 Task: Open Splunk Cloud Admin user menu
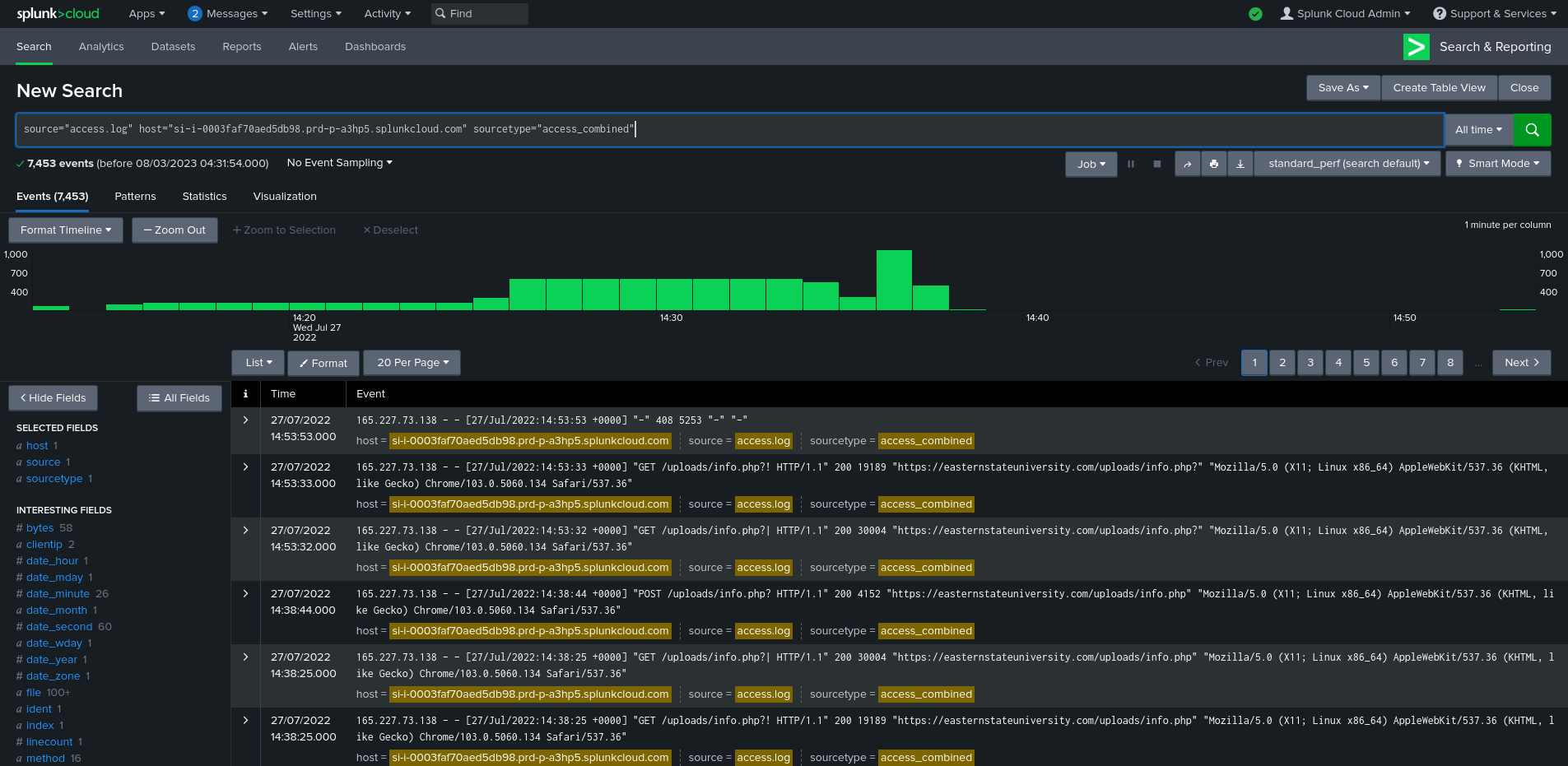tap(1345, 14)
